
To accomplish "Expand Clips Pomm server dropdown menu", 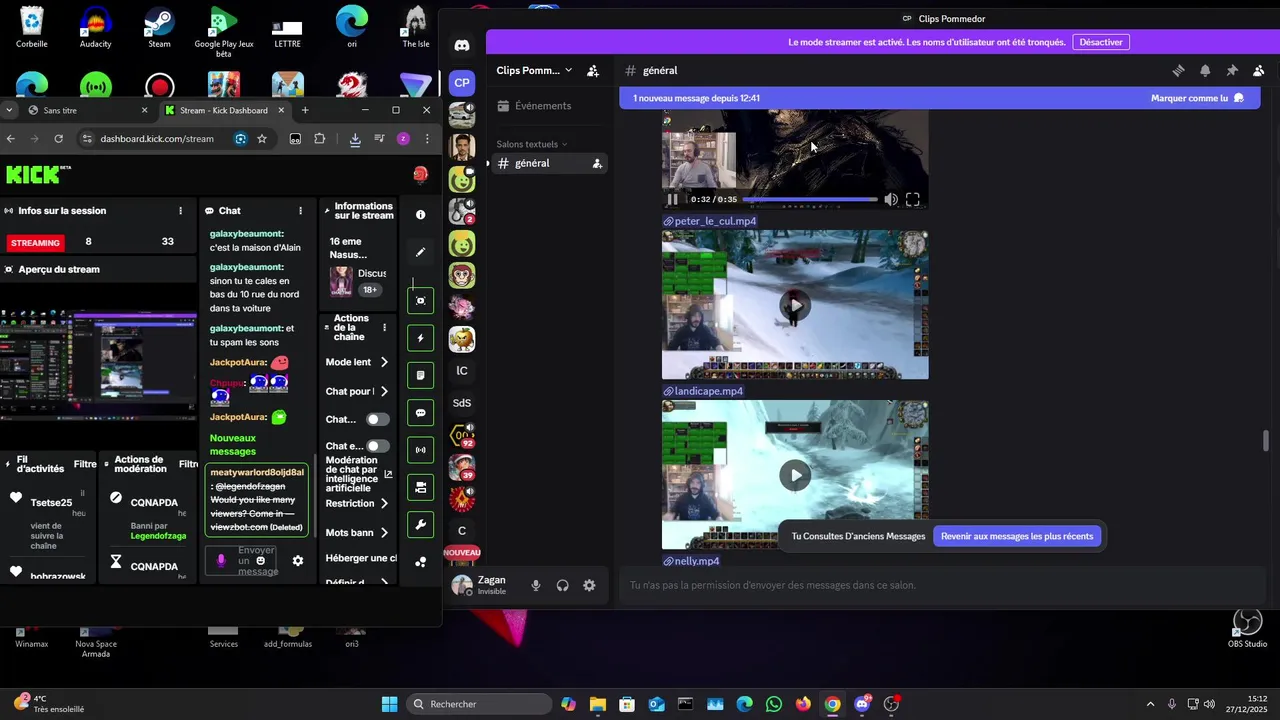I will tap(568, 70).
